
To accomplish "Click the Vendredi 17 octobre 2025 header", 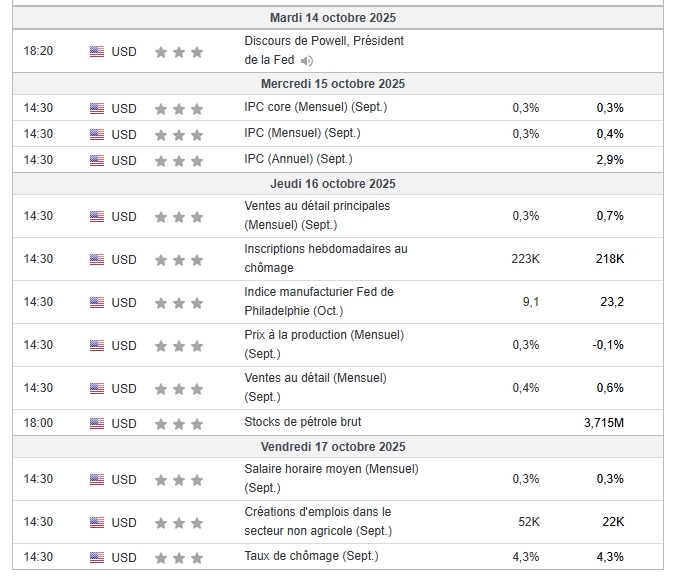I will pos(333,447).
